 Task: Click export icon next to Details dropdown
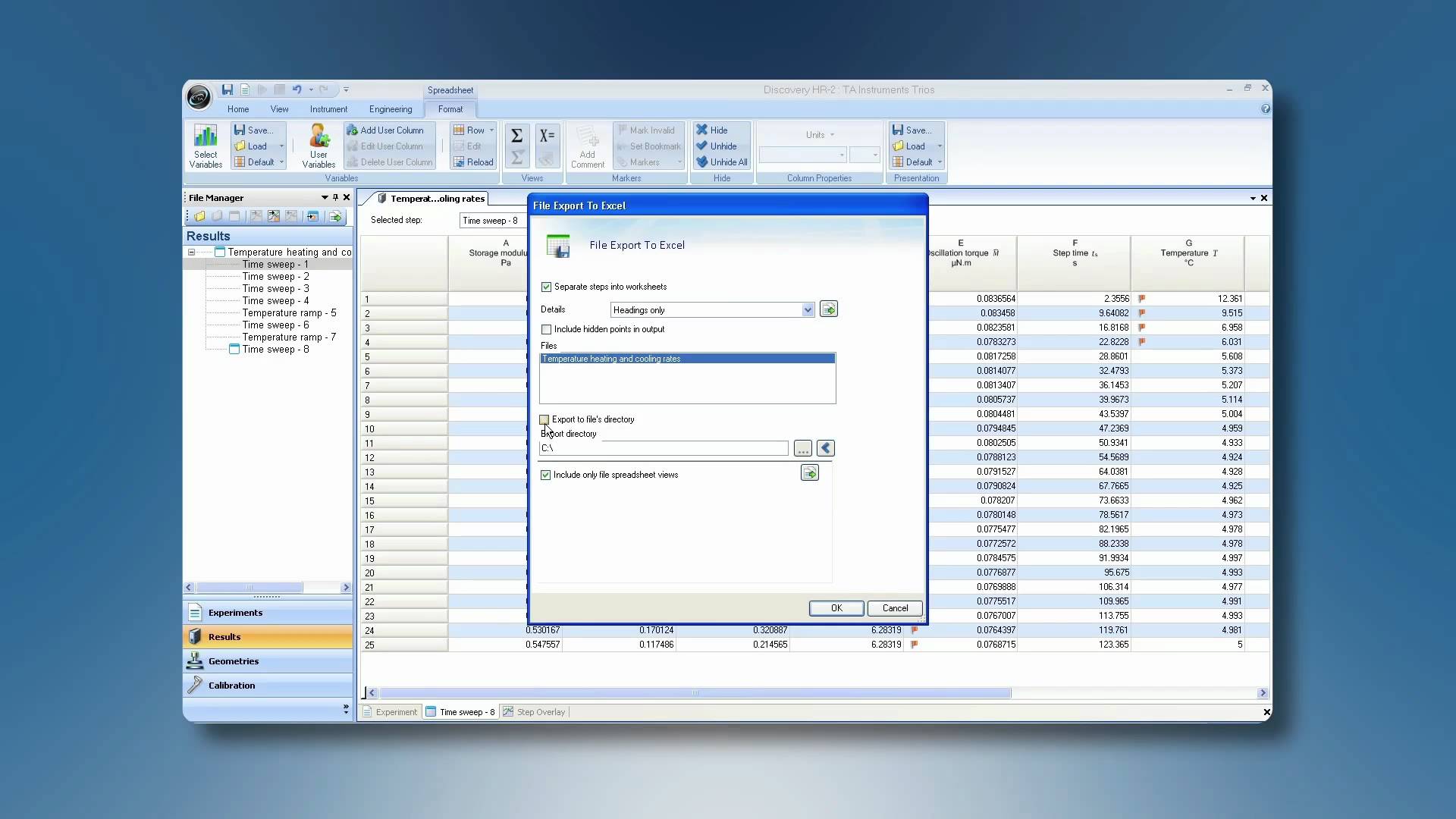coord(828,309)
